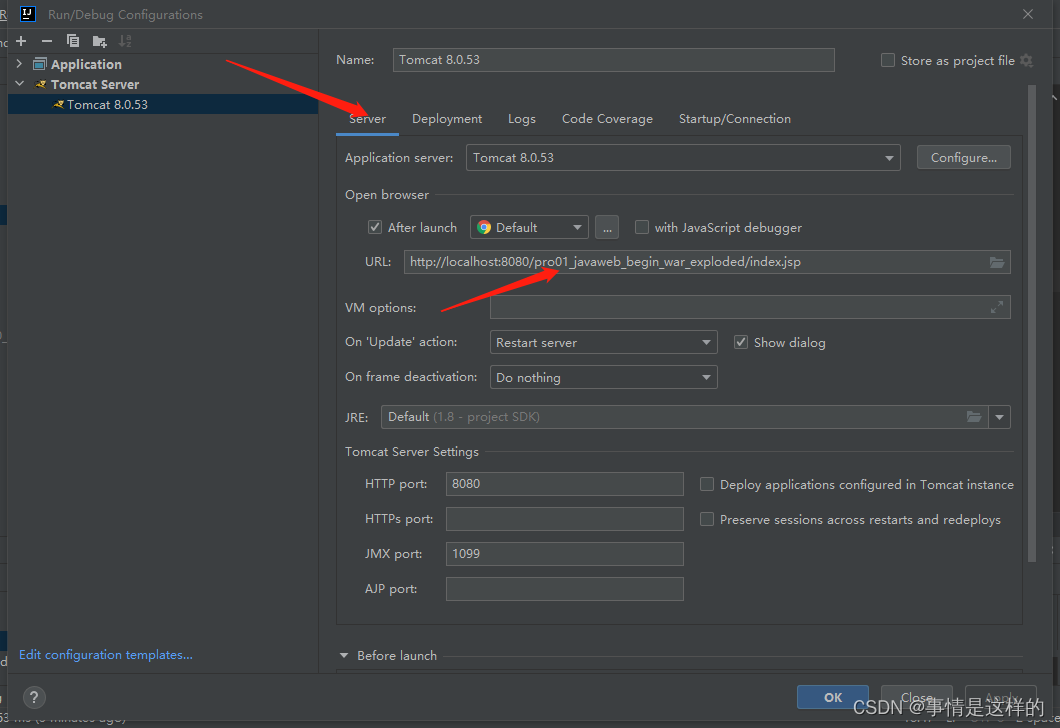Click the browse folder icon in URL field
Image resolution: width=1060 pixels, height=728 pixels.
pos(996,262)
